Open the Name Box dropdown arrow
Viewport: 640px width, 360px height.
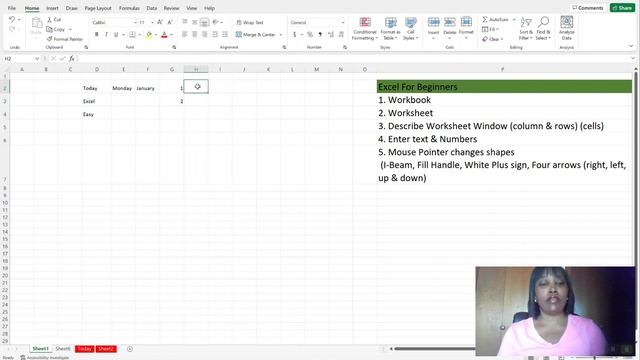(37, 59)
